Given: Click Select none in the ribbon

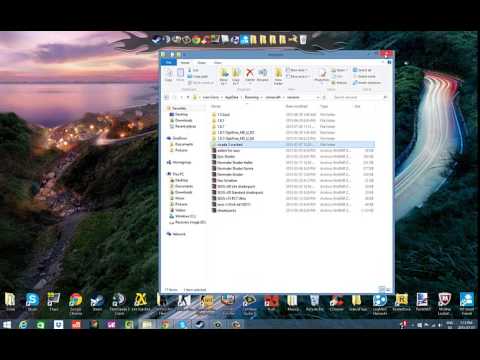Looking at the screenshot, I should pos(364,76).
